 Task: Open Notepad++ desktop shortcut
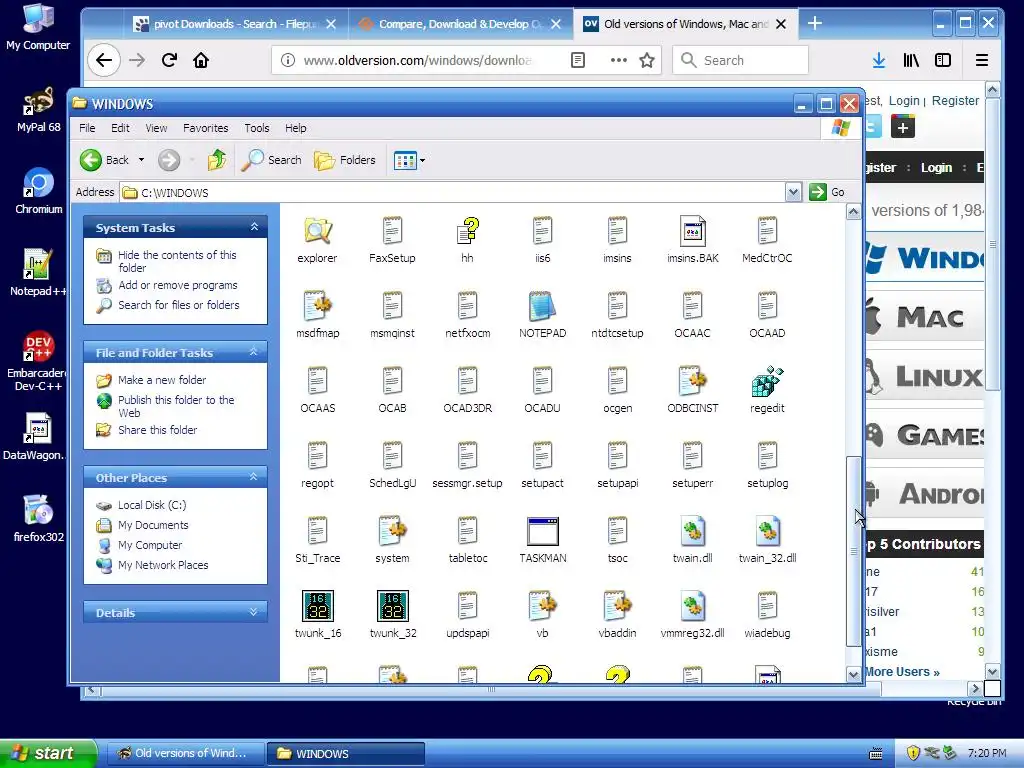coord(37,273)
